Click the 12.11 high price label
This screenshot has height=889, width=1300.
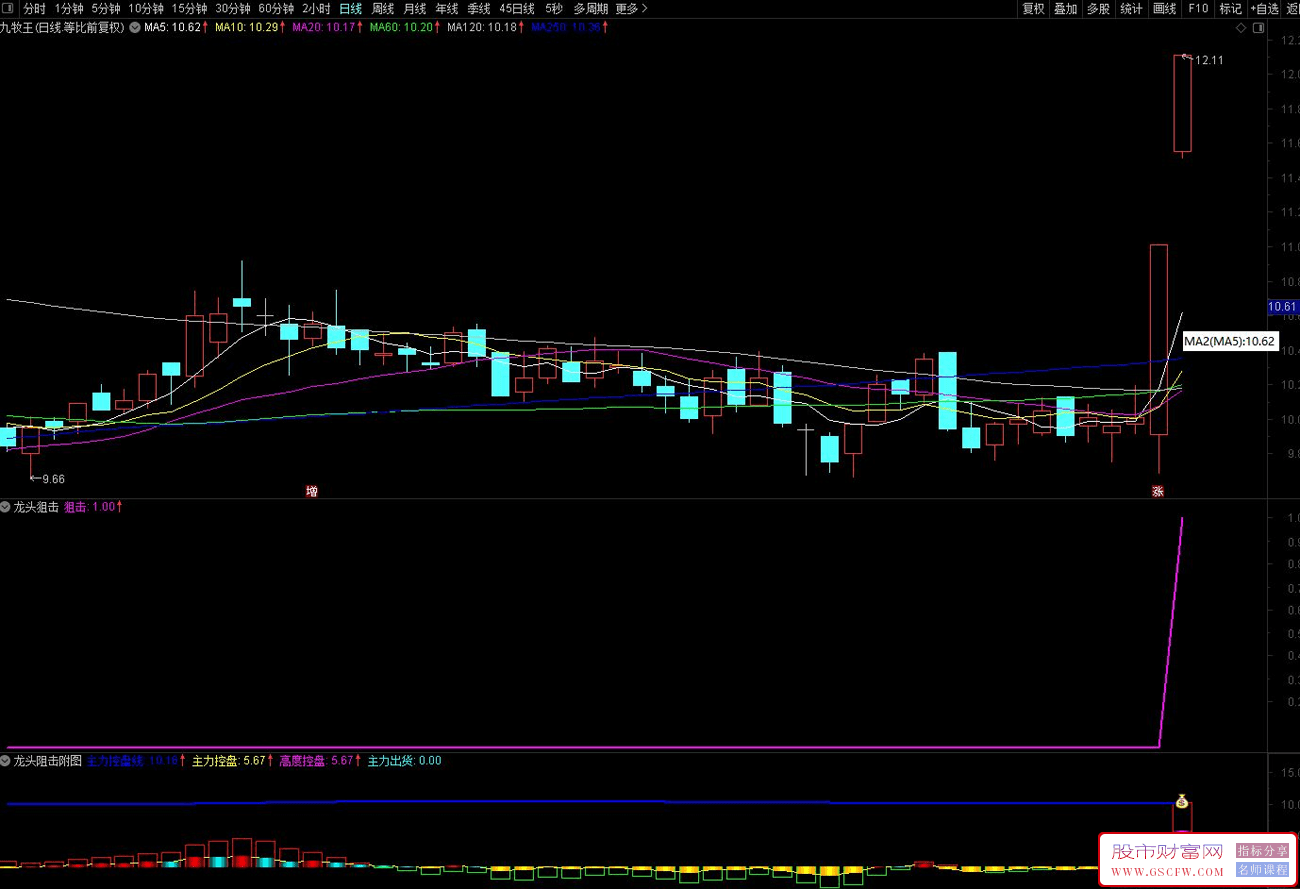[x=1210, y=60]
